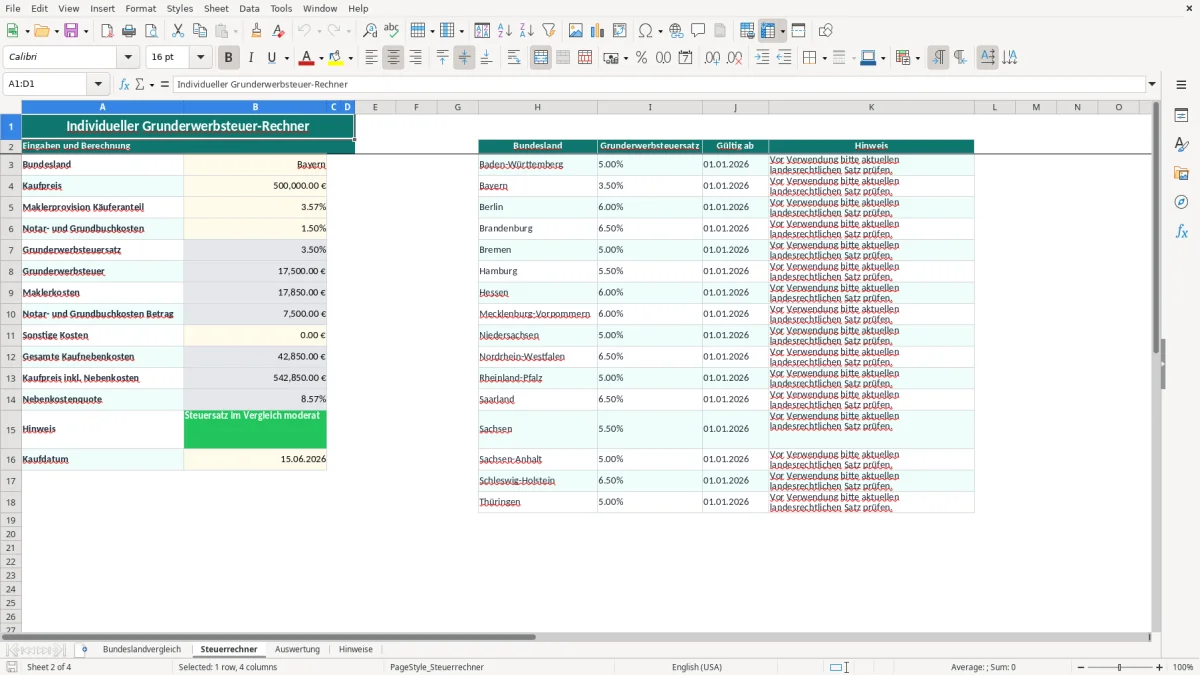Select Kaufpreis value 500,000.00 € cell
This screenshot has width=1200, height=675.
click(x=255, y=186)
